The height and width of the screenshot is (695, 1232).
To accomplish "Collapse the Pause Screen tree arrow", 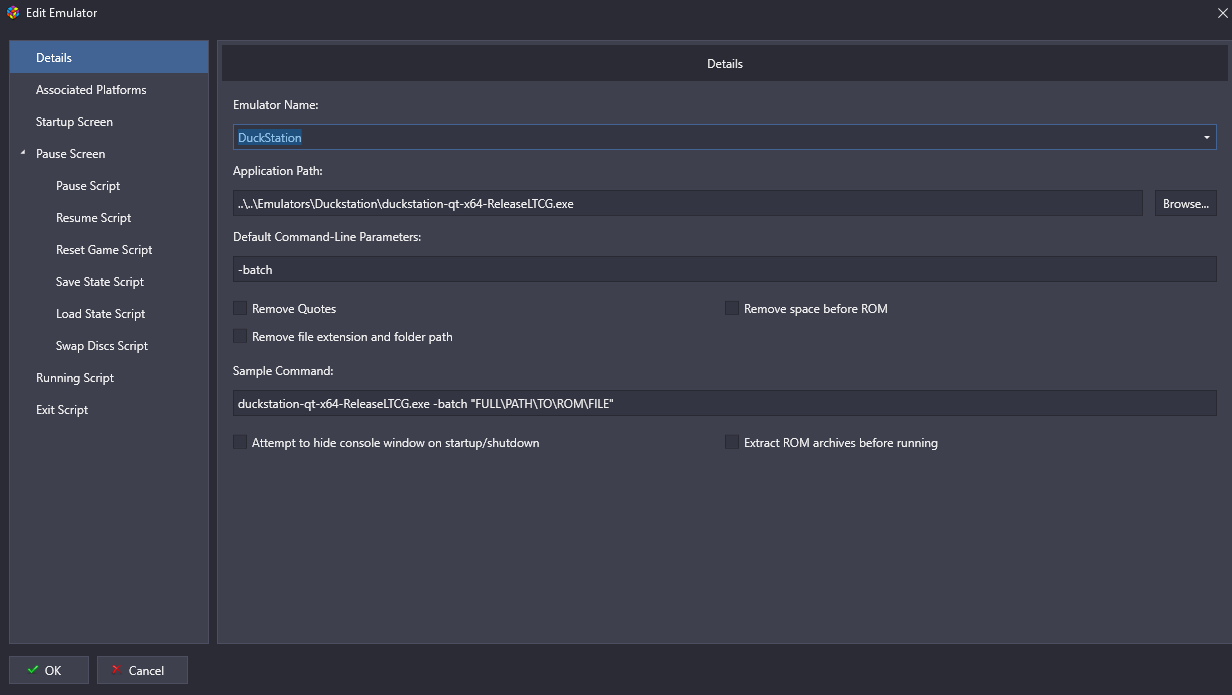I will click(x=22, y=153).
